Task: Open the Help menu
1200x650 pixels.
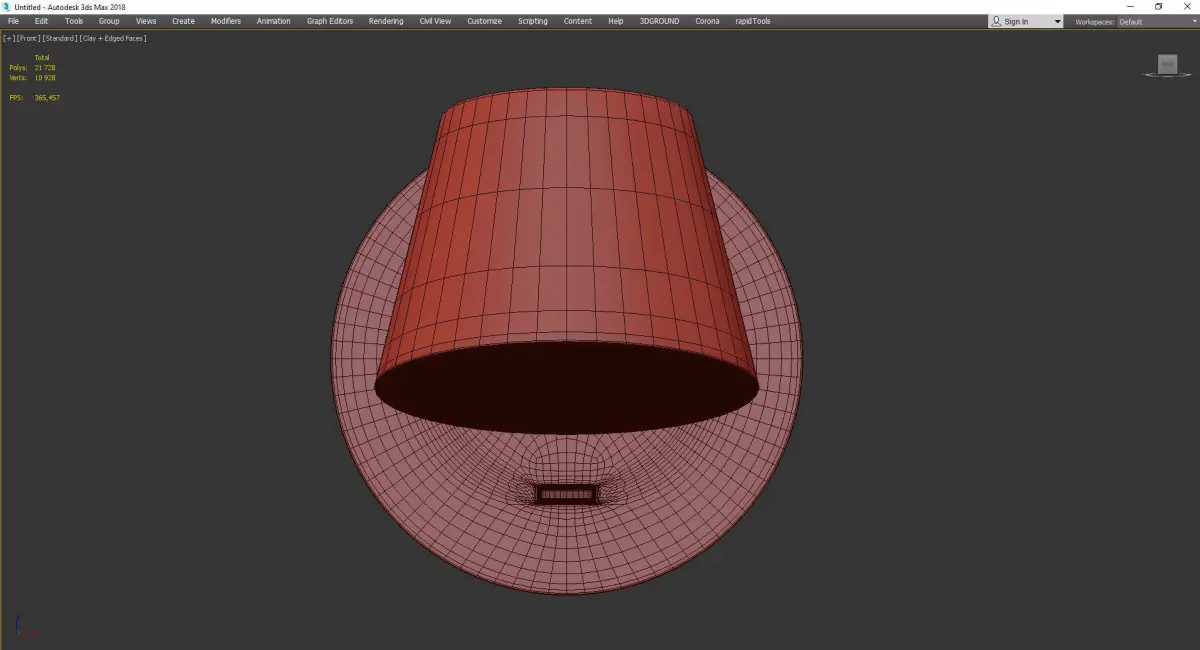Action: pyautogui.click(x=616, y=21)
